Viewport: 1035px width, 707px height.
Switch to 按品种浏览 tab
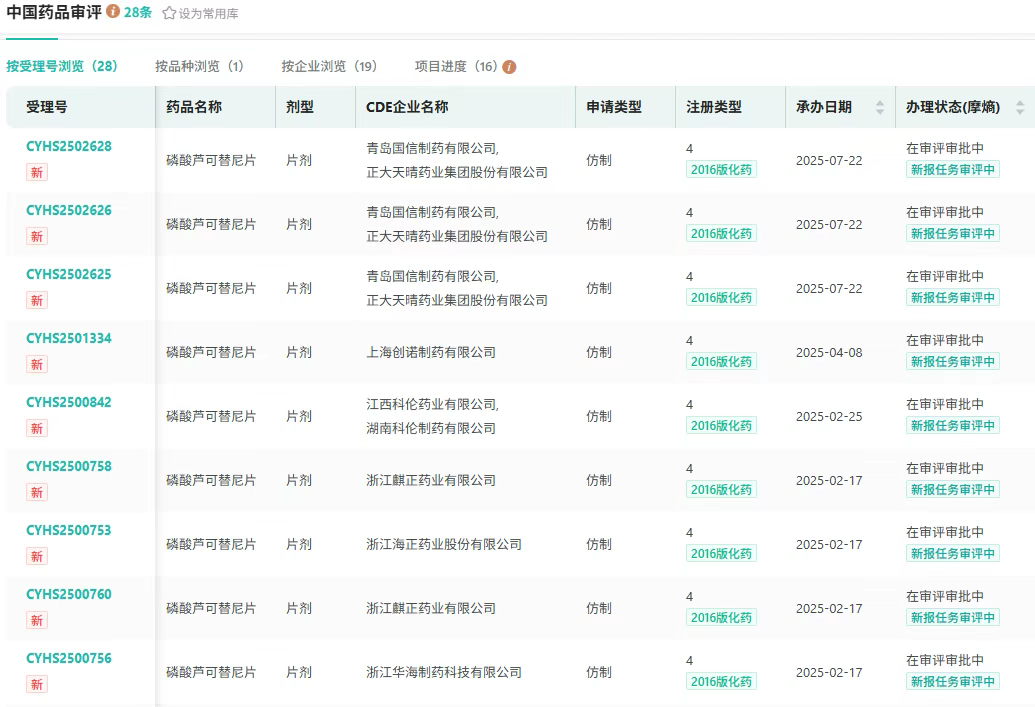[x=199, y=66]
